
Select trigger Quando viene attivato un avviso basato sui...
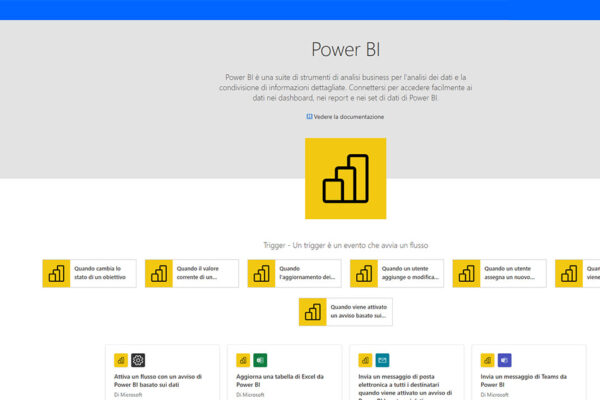tap(346, 312)
